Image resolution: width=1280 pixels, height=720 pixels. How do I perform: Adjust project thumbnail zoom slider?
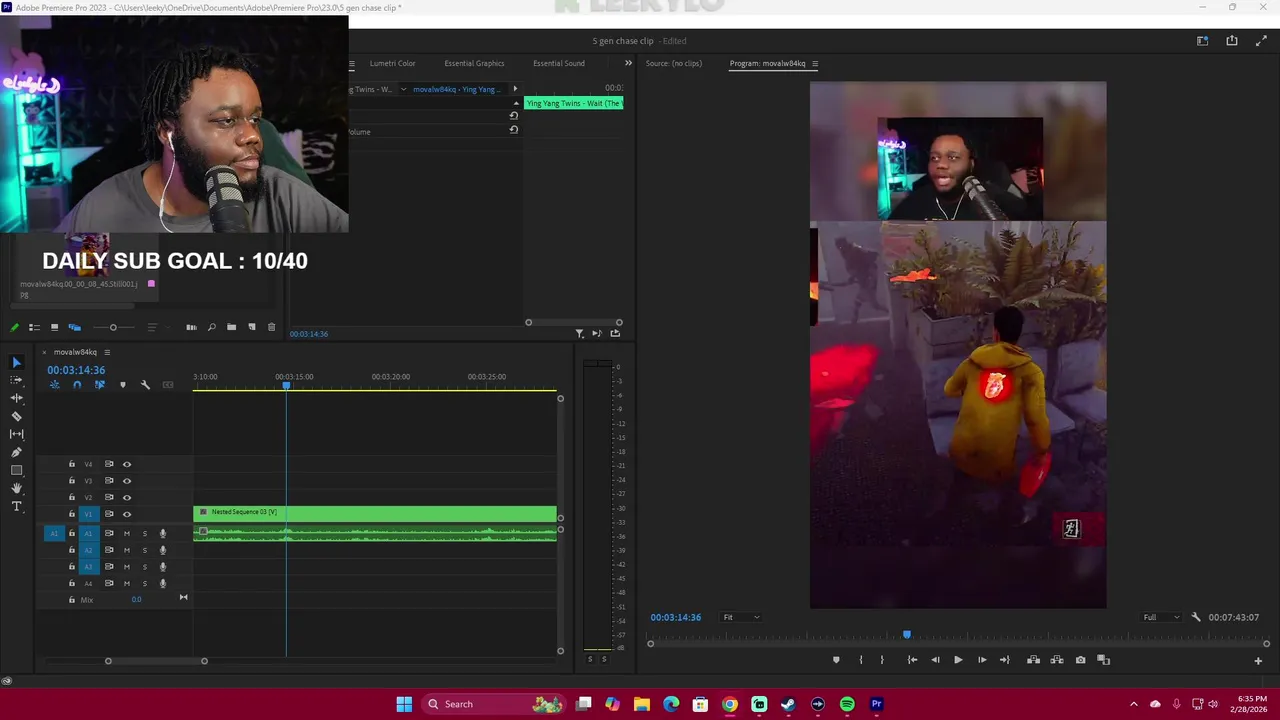(113, 327)
